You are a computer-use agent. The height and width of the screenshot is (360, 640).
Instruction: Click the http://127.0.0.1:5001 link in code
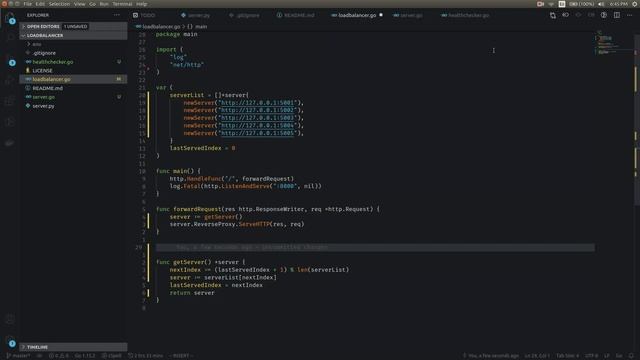(257, 103)
